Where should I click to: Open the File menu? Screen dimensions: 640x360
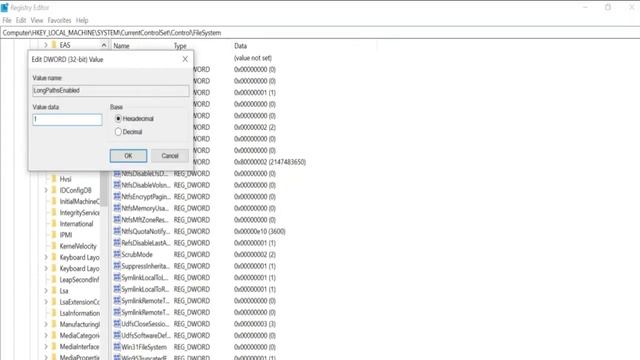pos(7,20)
